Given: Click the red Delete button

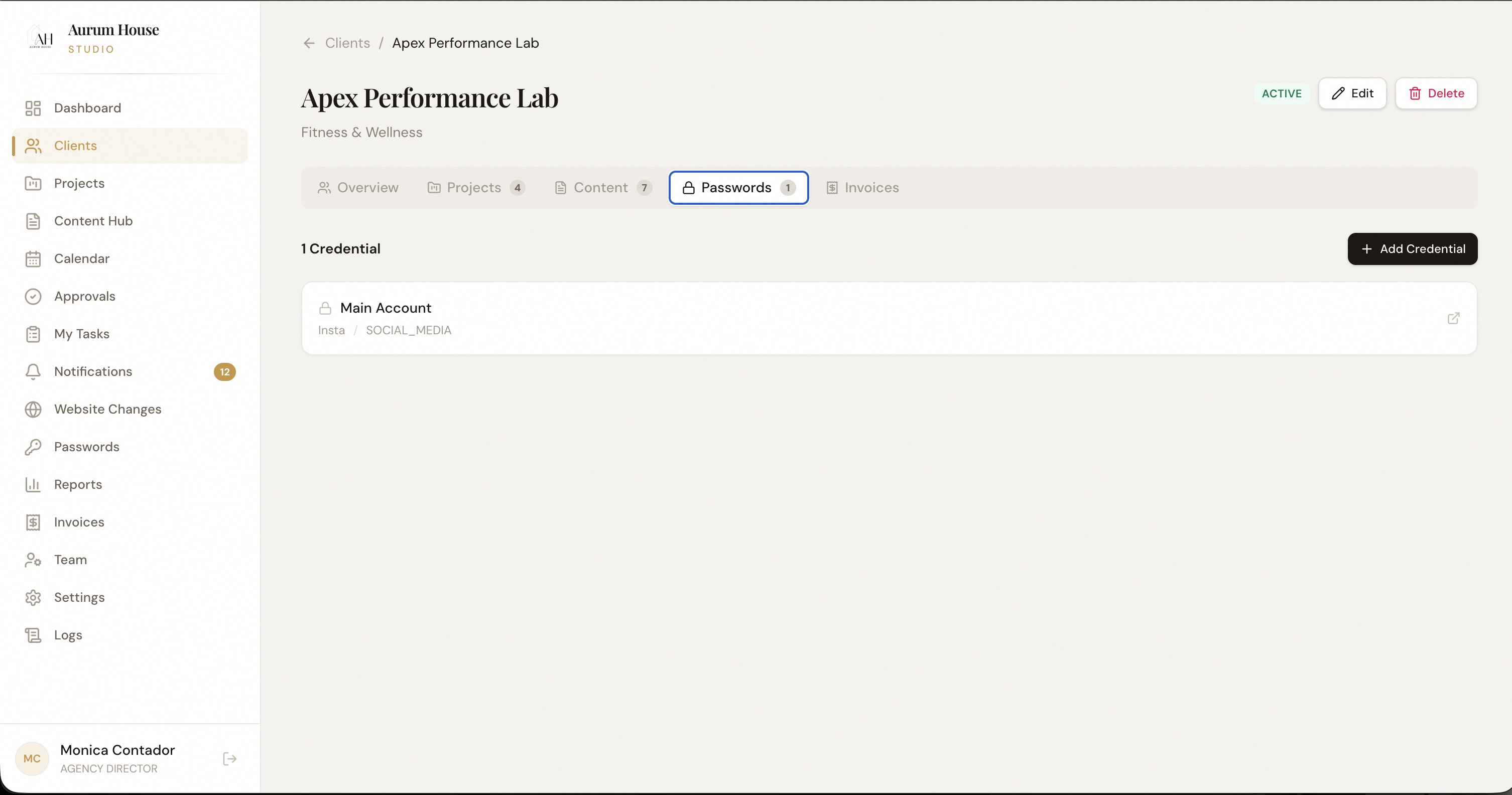Looking at the screenshot, I should [x=1436, y=93].
